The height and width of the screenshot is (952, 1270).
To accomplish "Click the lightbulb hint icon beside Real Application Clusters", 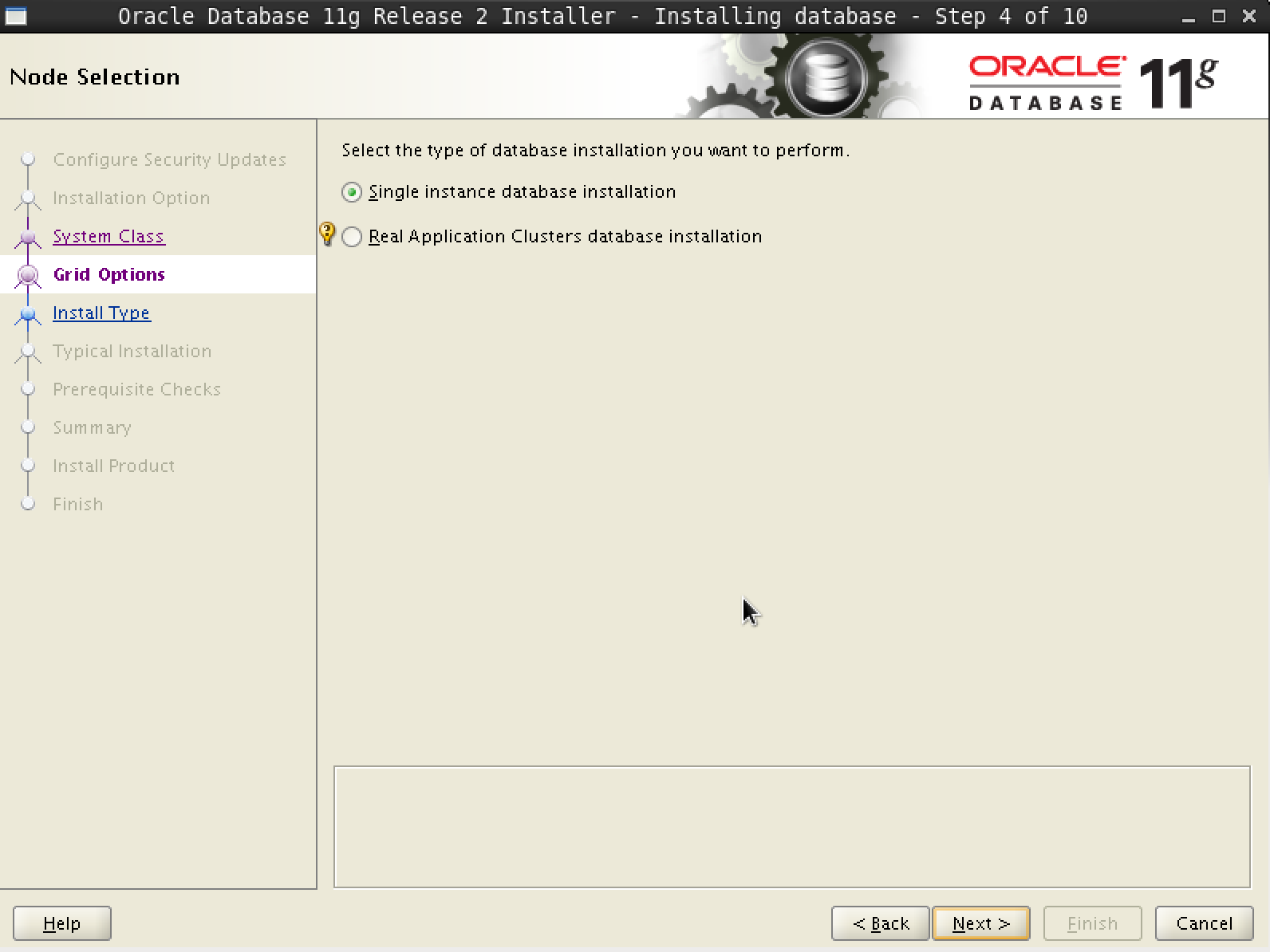I will [x=327, y=234].
